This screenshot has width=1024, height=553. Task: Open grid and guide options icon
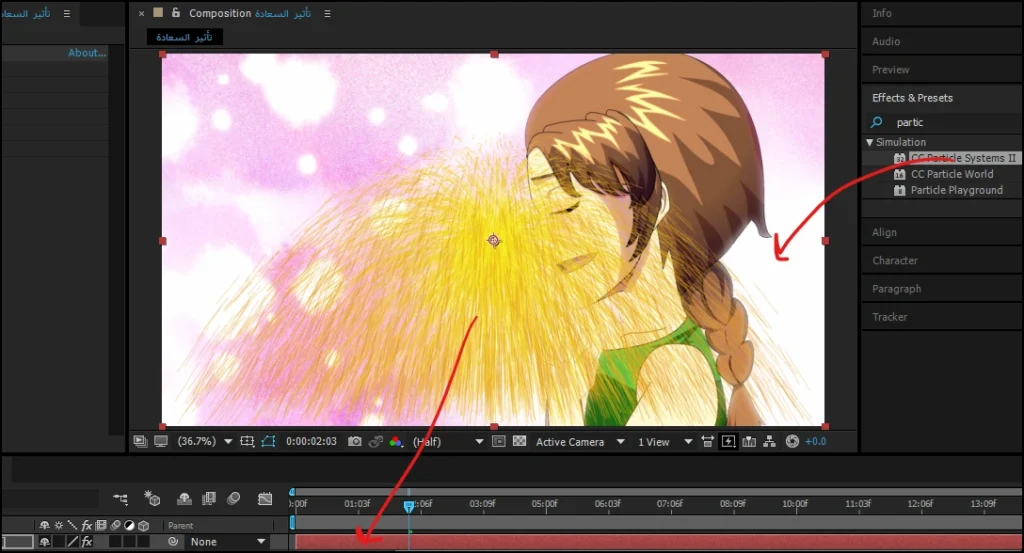(247, 441)
